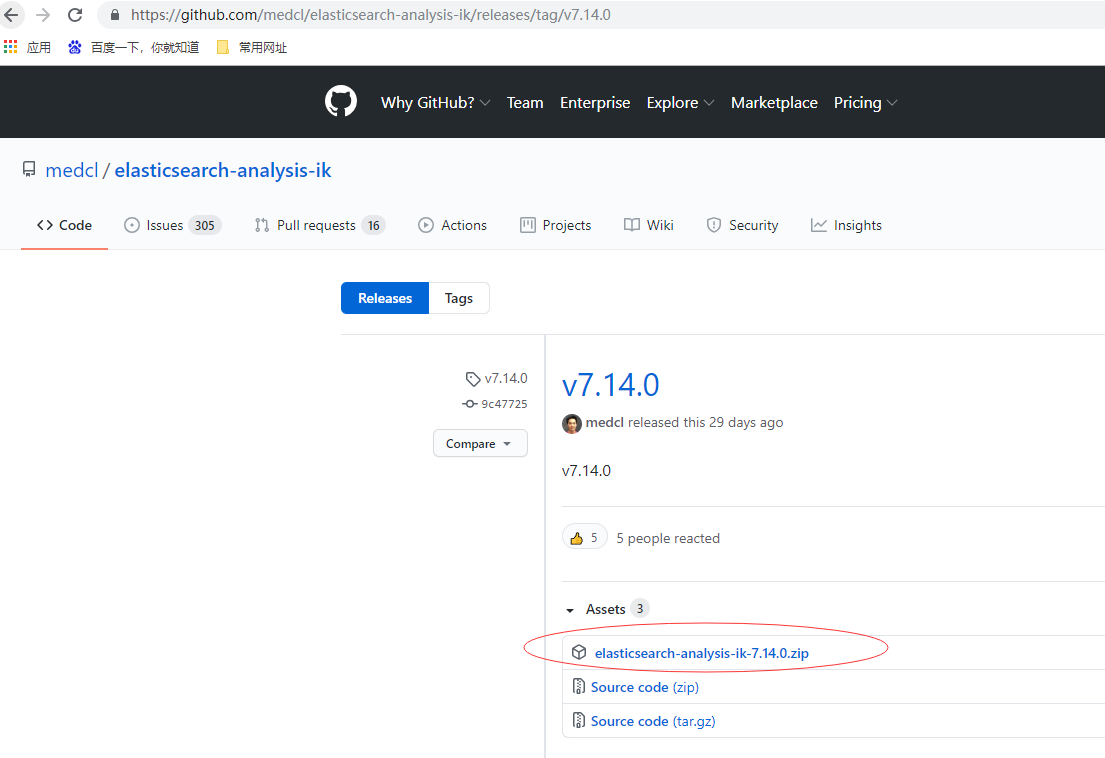Open the Team nav link
The width and height of the screenshot is (1105, 758).
pyautogui.click(x=525, y=103)
